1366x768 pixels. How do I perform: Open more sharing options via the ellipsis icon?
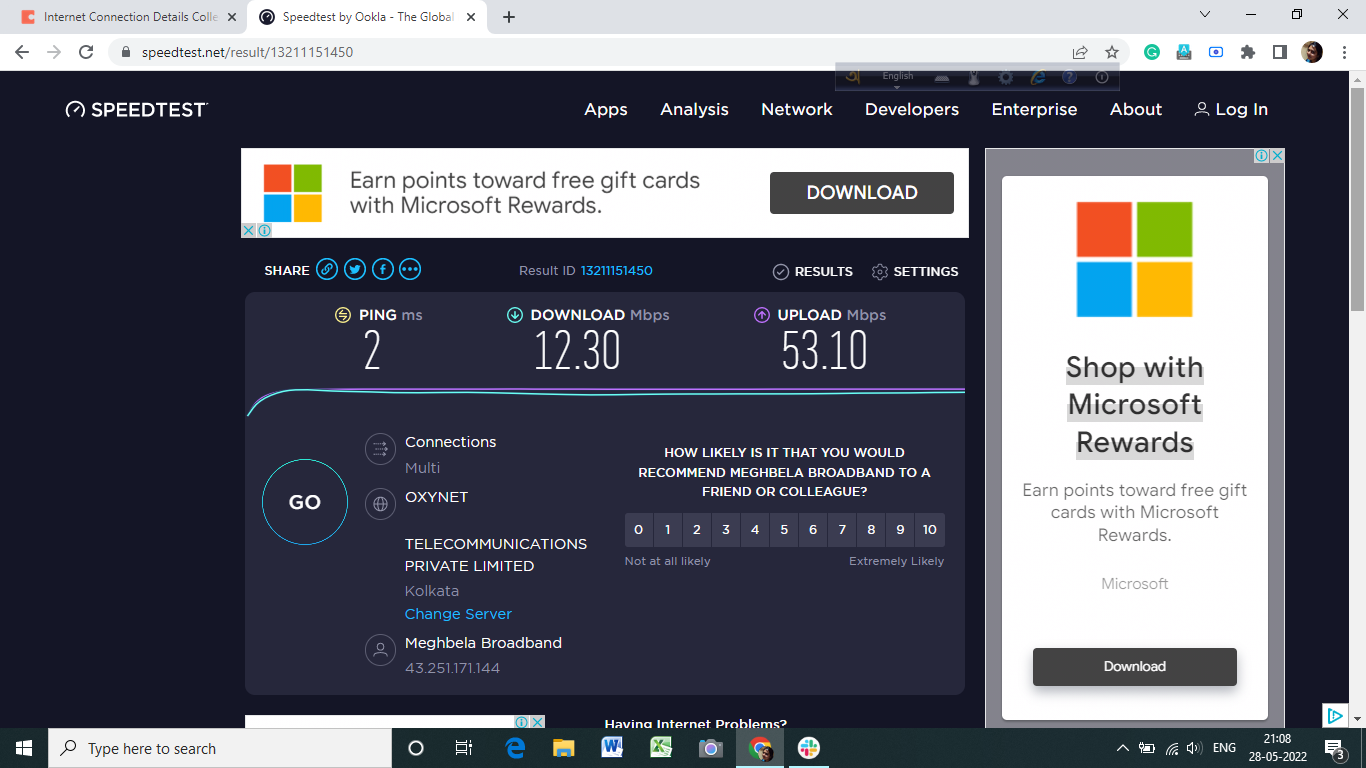click(x=410, y=269)
